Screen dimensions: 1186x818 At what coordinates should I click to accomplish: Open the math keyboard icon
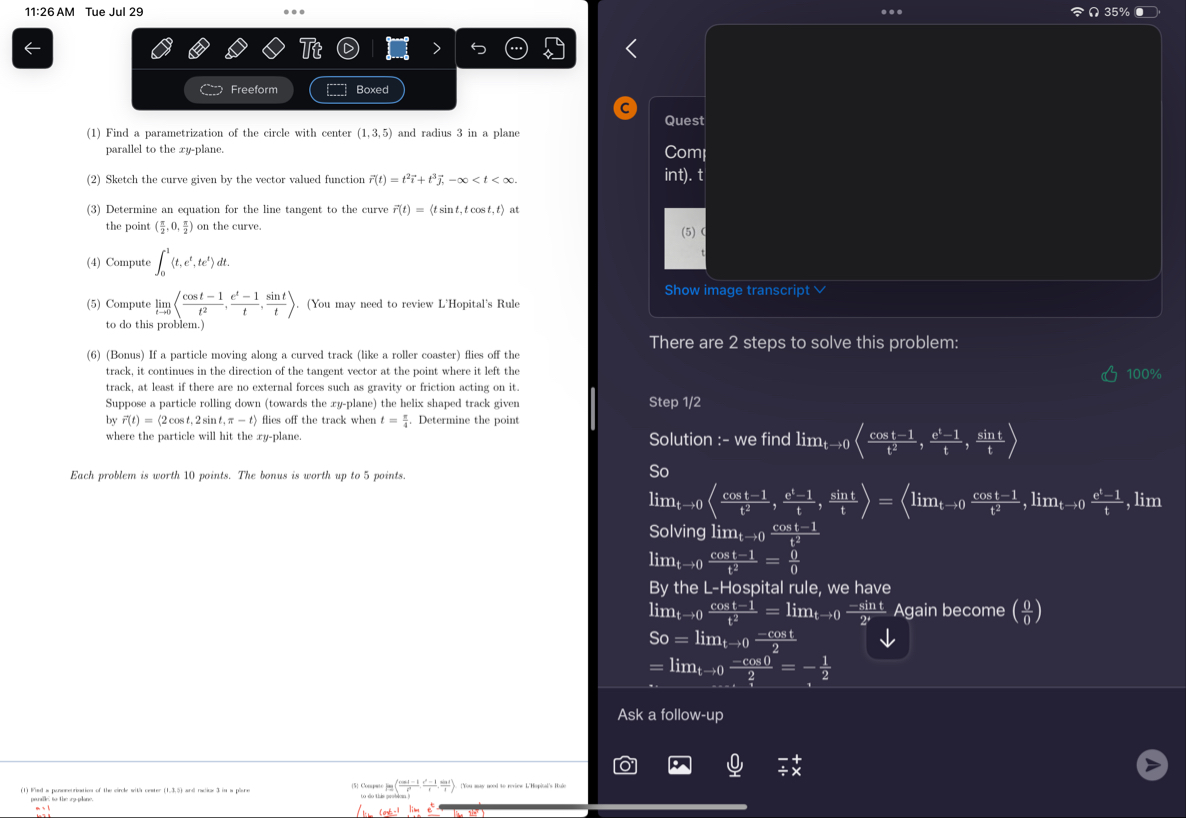coord(789,765)
